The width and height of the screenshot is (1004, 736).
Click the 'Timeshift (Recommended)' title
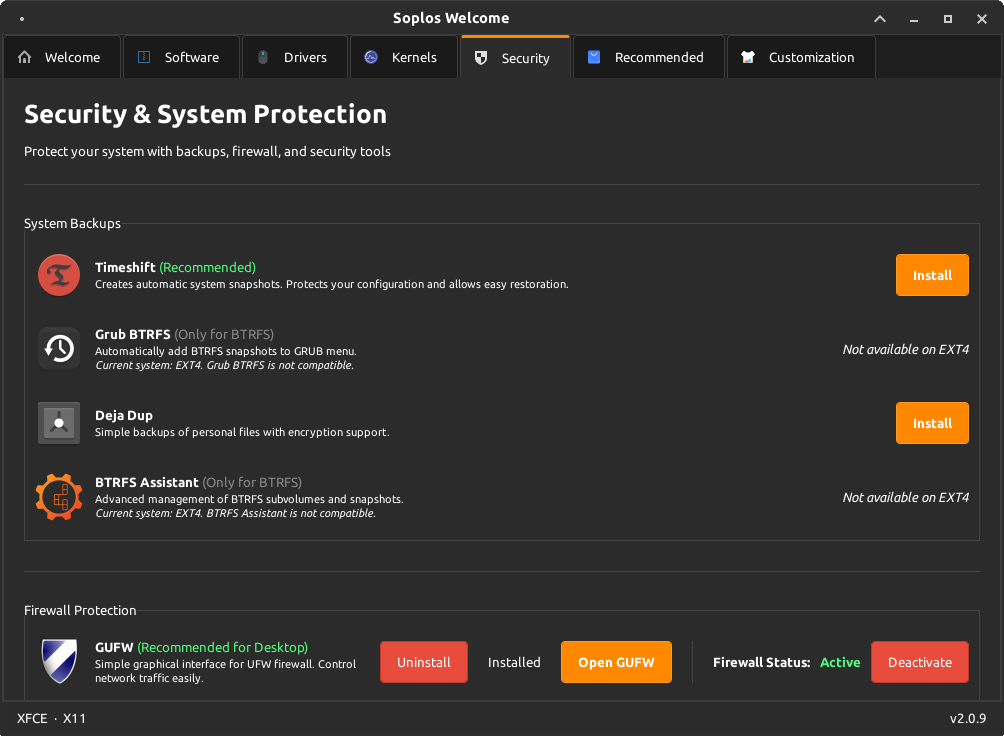click(175, 267)
